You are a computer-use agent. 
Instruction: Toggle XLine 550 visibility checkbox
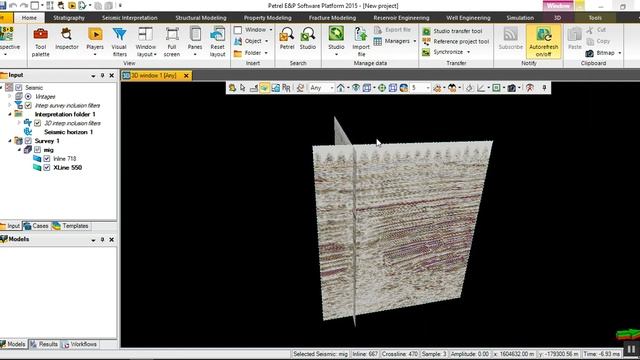[x=47, y=168]
